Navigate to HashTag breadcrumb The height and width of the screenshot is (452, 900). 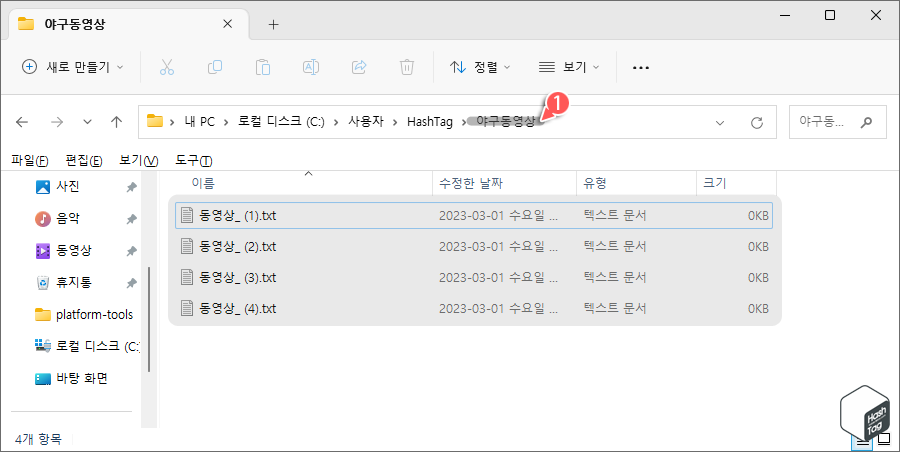point(429,122)
